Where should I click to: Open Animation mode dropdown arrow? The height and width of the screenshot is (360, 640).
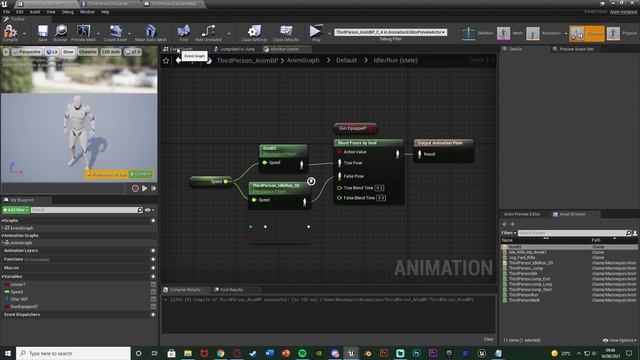pos(566,33)
